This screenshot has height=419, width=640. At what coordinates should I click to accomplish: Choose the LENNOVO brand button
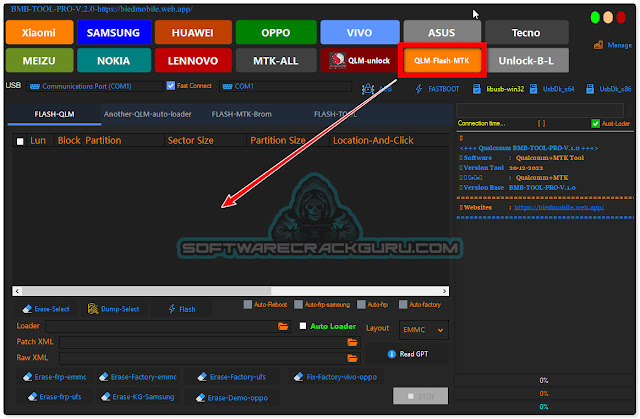click(193, 60)
